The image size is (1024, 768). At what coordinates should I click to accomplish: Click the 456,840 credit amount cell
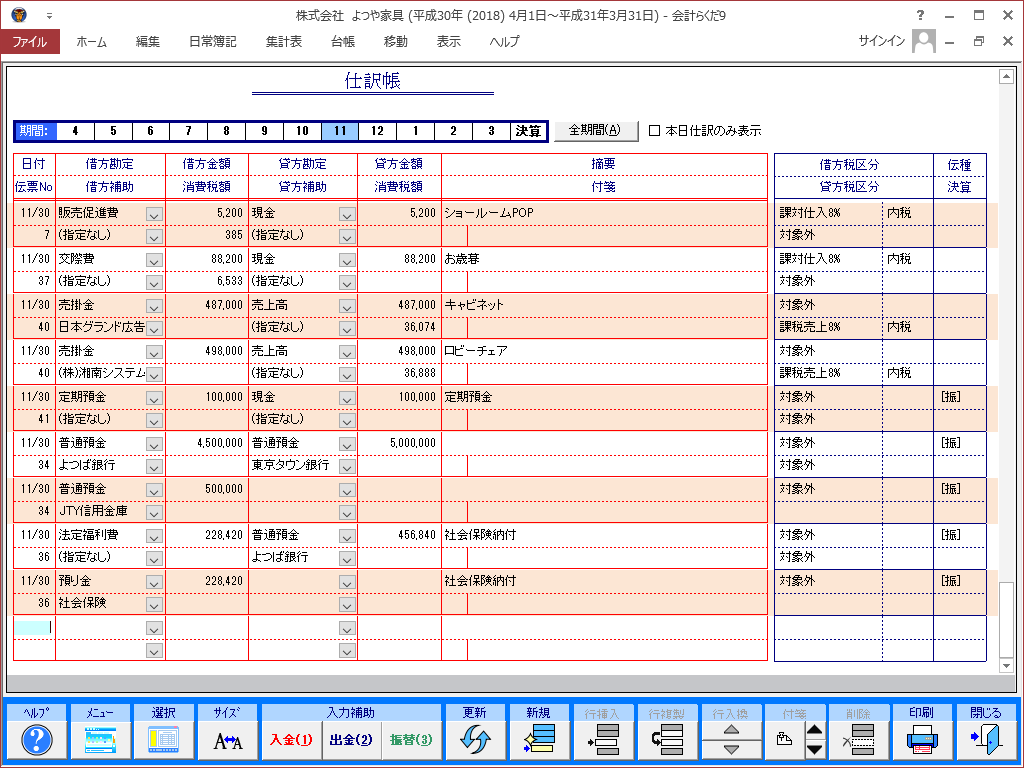point(399,535)
